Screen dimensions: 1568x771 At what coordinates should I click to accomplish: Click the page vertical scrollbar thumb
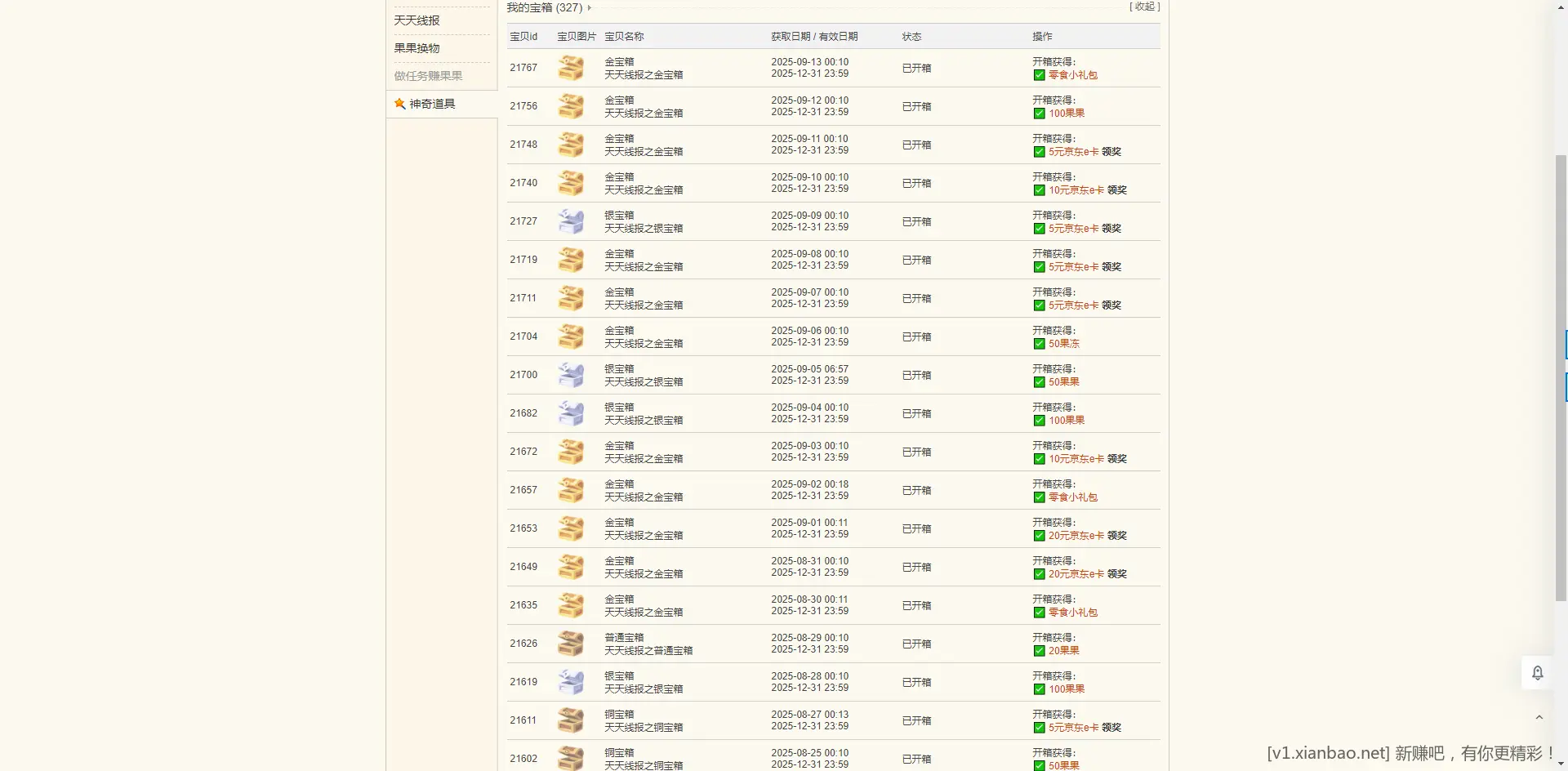click(1561, 376)
